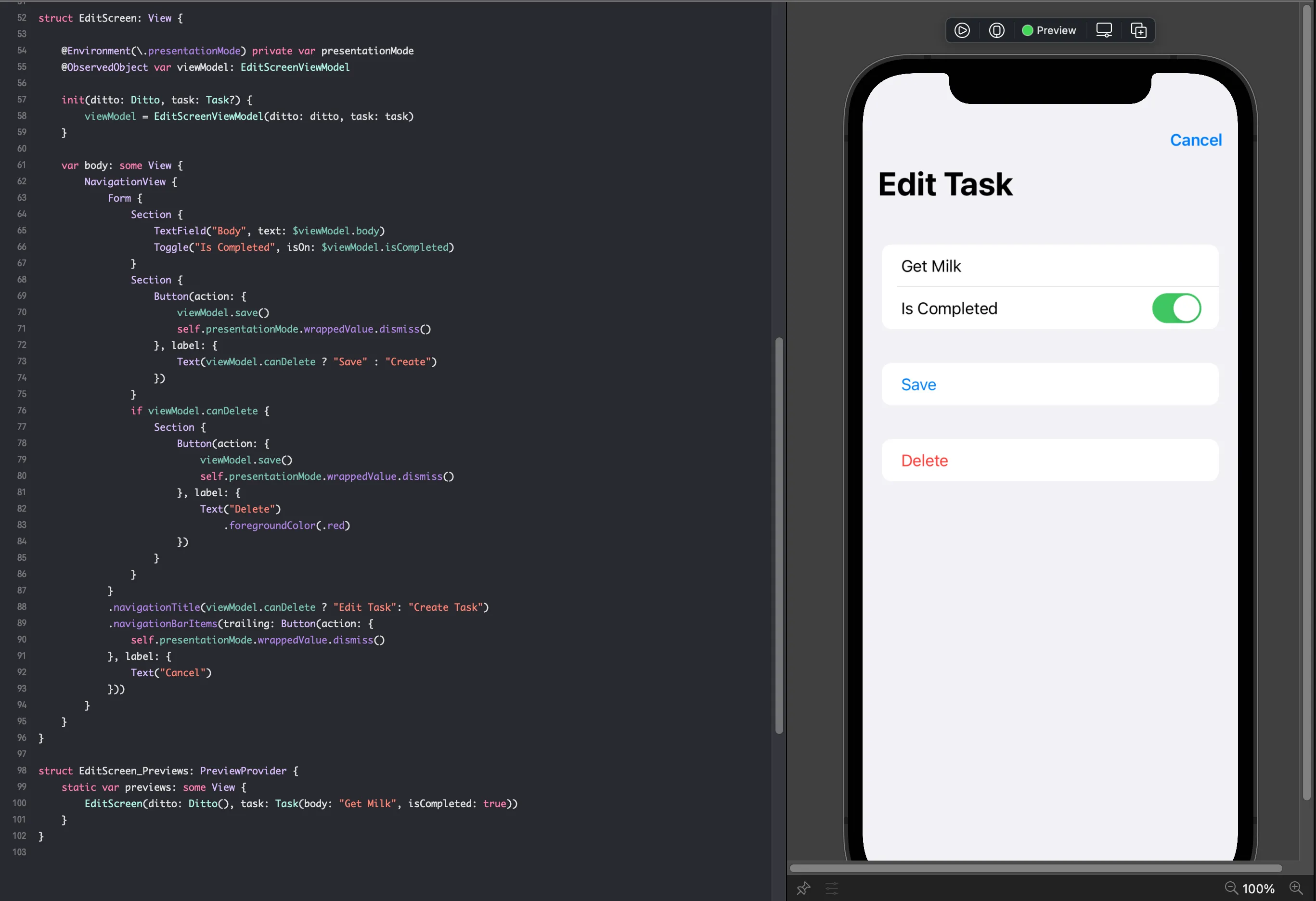This screenshot has height=901, width=1316.
Task: Open the preview variants sliders icon
Action: 831,888
